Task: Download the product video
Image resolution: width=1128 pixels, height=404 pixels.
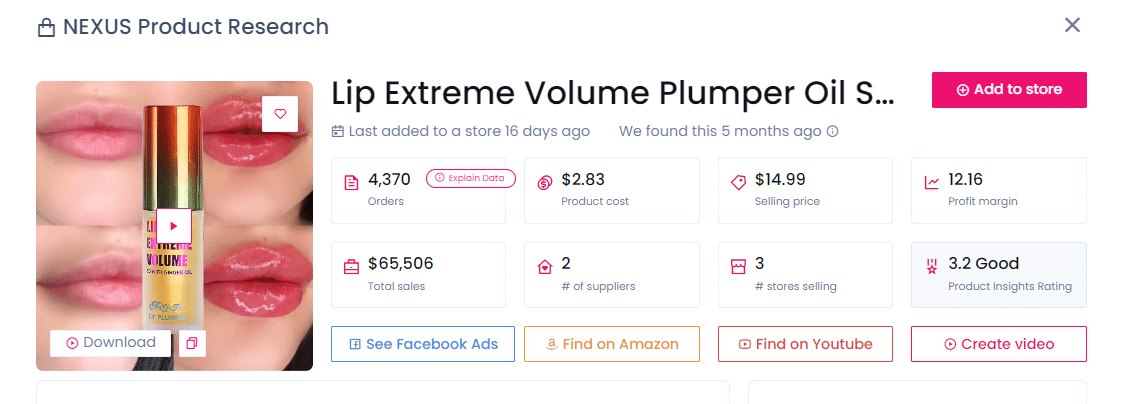Action: (111, 343)
